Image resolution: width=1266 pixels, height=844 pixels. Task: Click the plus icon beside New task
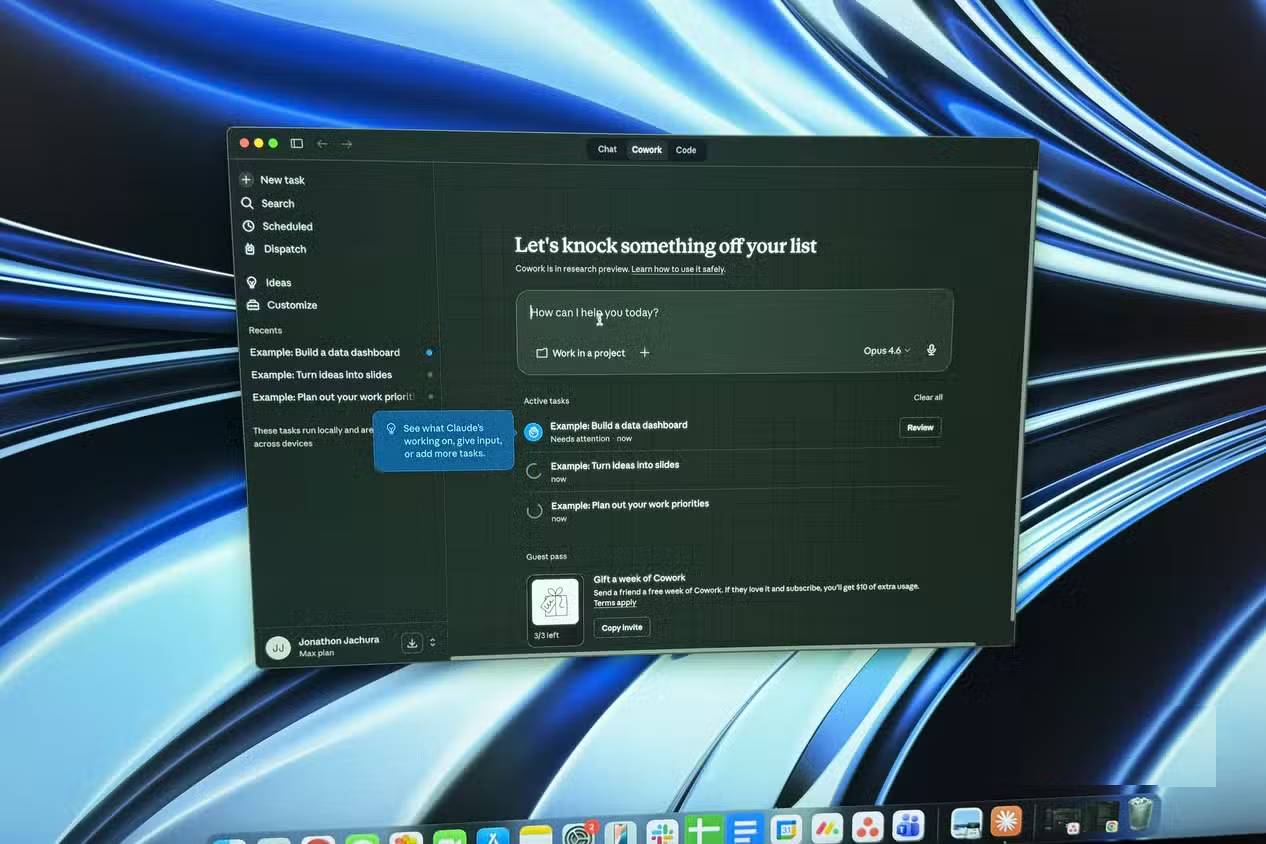point(246,180)
